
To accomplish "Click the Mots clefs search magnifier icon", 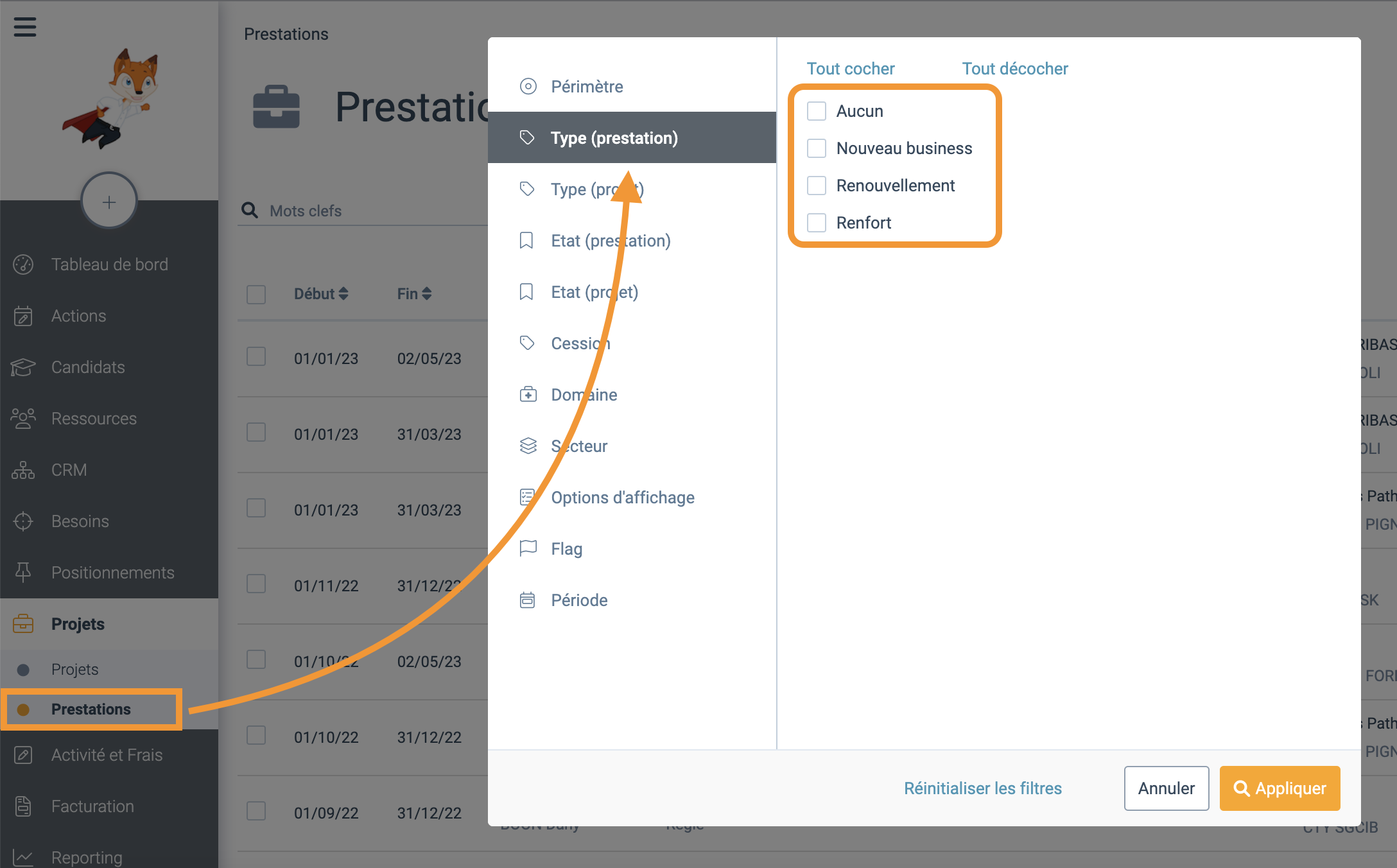I will coord(249,211).
